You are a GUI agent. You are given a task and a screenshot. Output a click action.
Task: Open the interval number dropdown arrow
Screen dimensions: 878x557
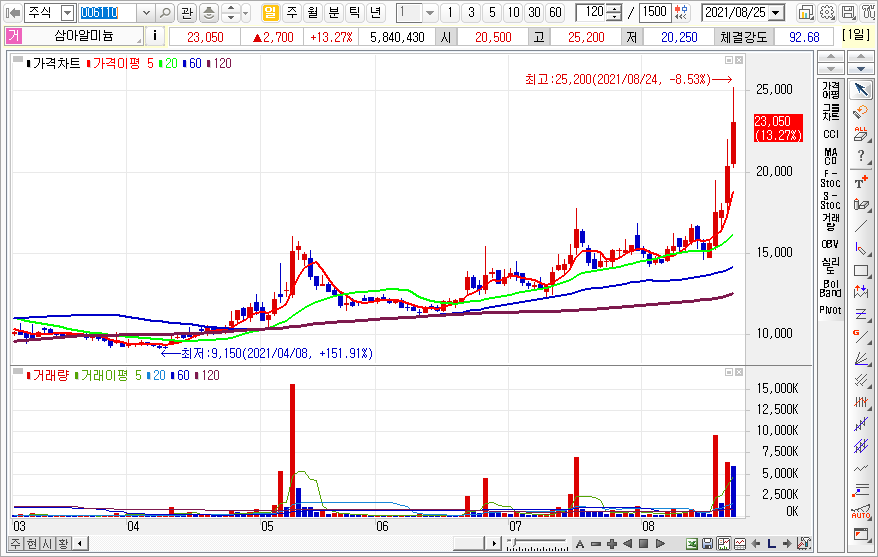click(x=429, y=12)
